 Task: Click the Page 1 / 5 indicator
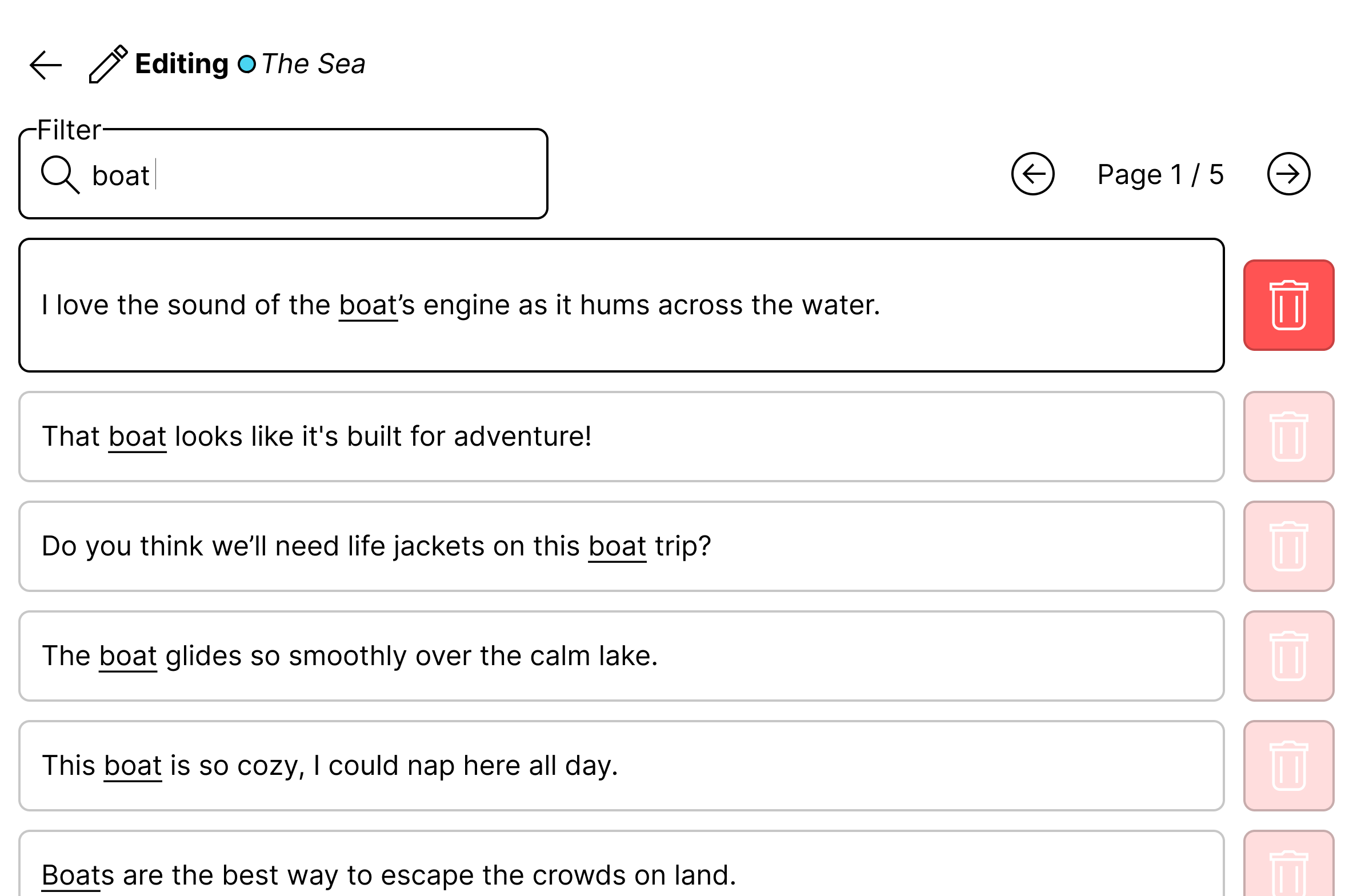point(1160,174)
